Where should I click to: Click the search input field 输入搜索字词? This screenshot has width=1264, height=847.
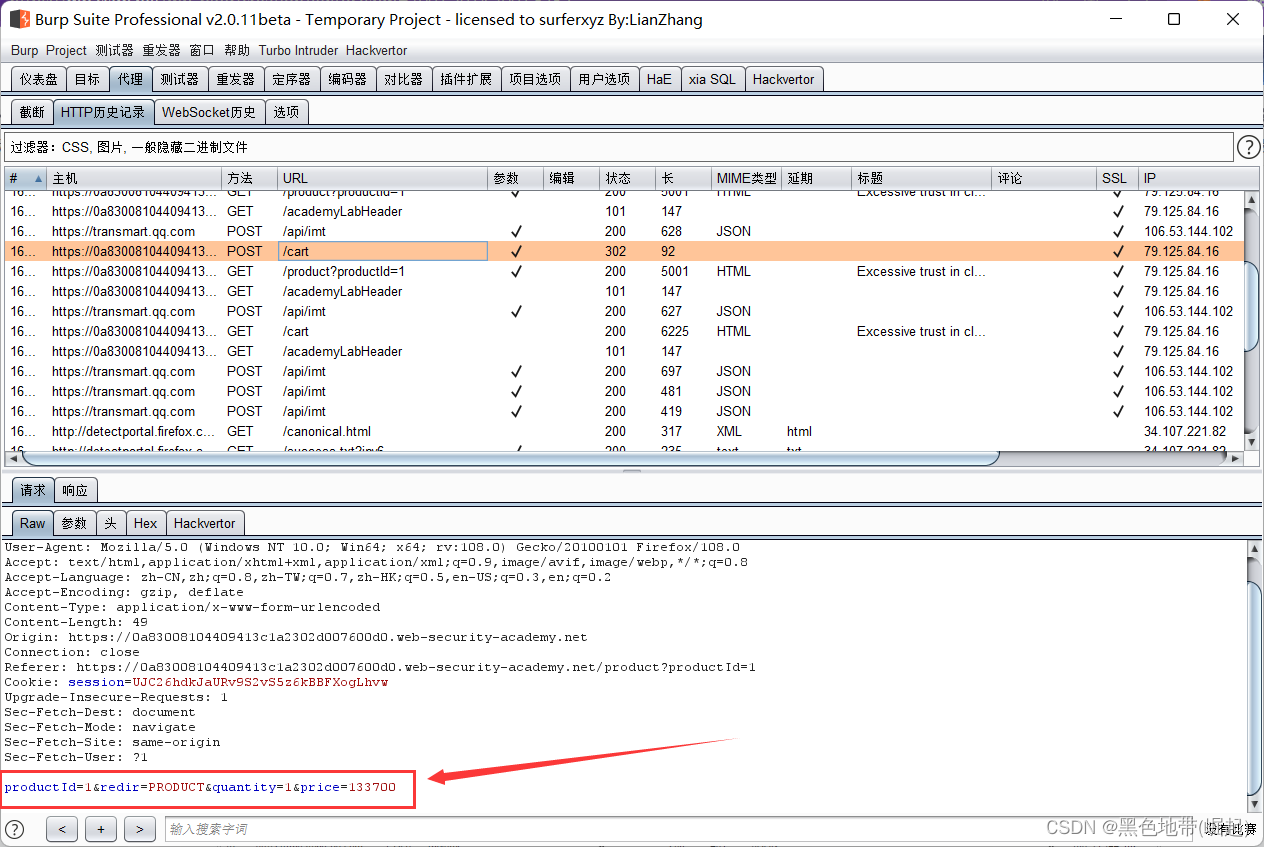click(680, 829)
